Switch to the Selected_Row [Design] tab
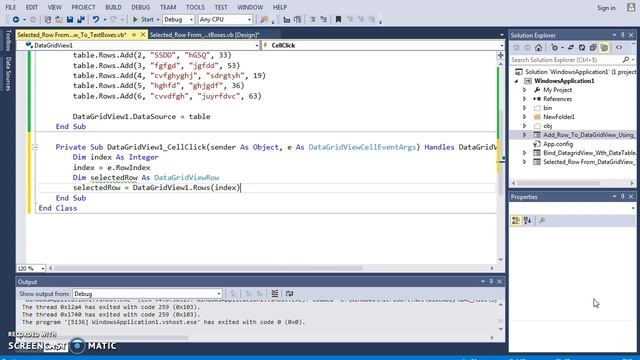The height and width of the screenshot is (360, 640). tap(204, 35)
